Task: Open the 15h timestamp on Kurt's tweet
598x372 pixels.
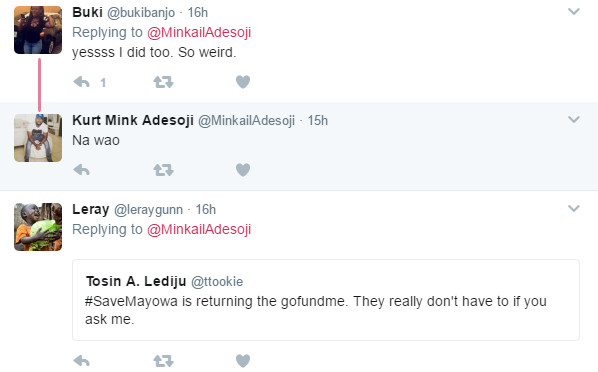Action: (x=318, y=121)
